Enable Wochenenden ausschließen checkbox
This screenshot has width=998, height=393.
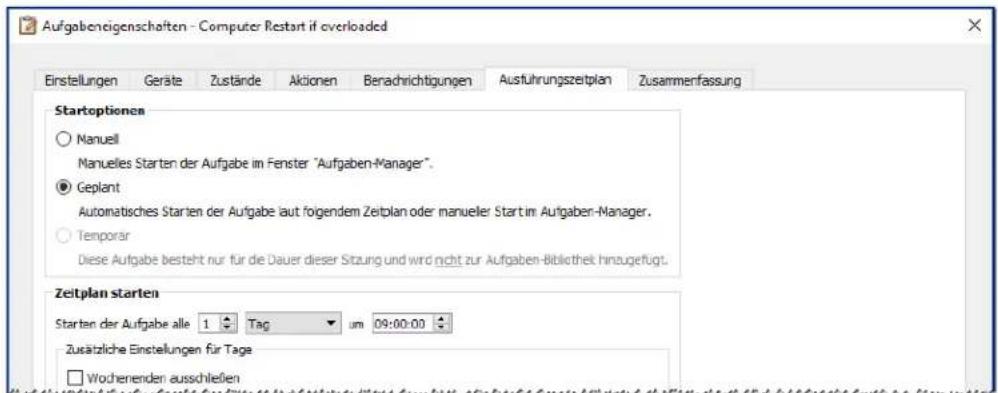tap(75, 378)
